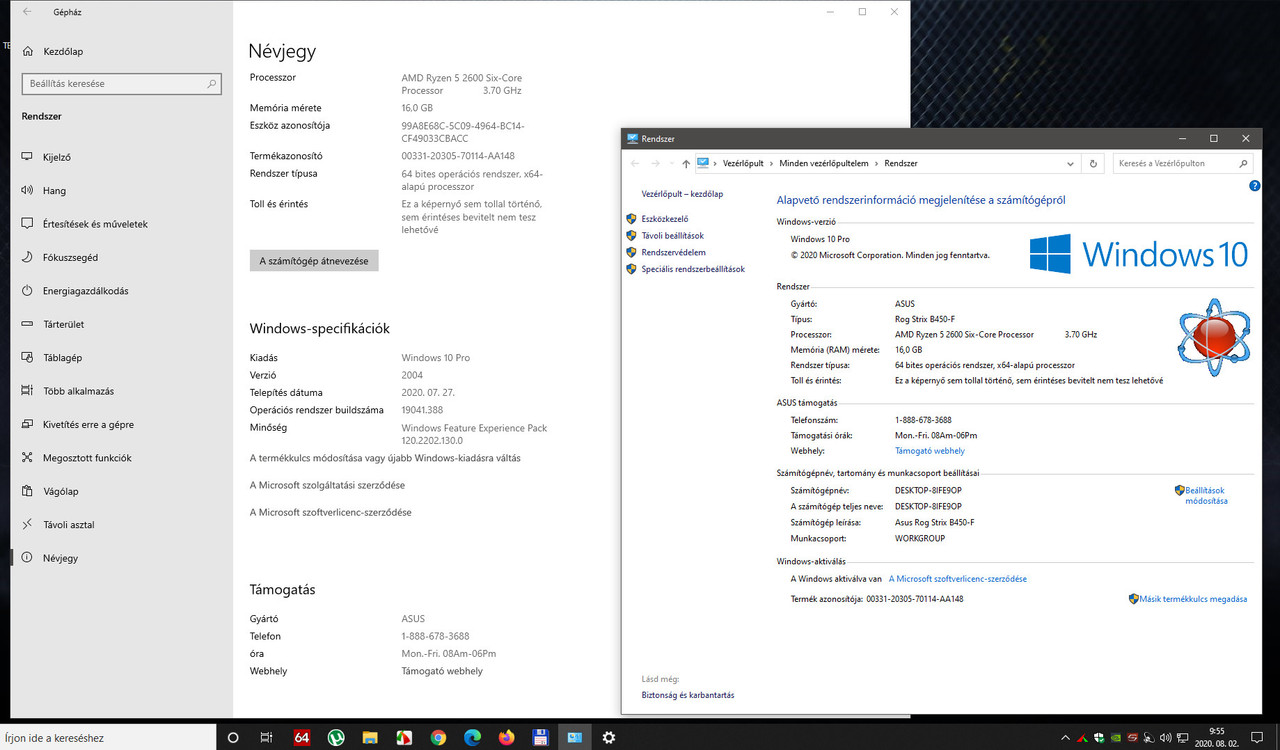
Task: Open Kivetítés erre a gépre
Action: 88,424
